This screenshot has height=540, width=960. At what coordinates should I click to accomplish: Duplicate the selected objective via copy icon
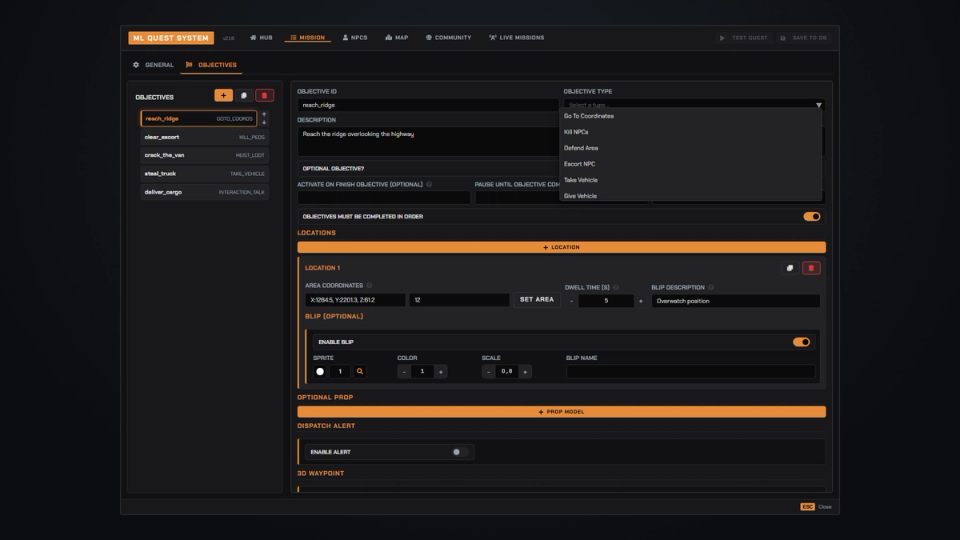tap(244, 96)
